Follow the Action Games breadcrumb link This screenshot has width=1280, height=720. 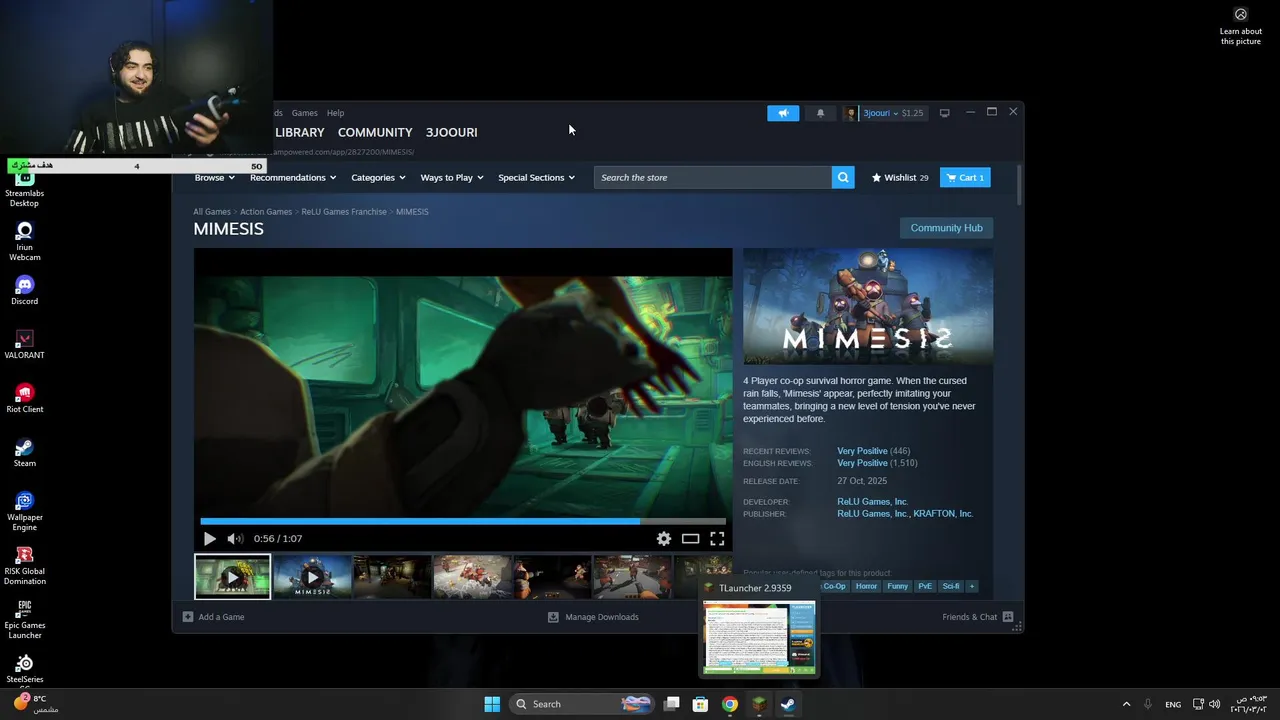pos(266,212)
